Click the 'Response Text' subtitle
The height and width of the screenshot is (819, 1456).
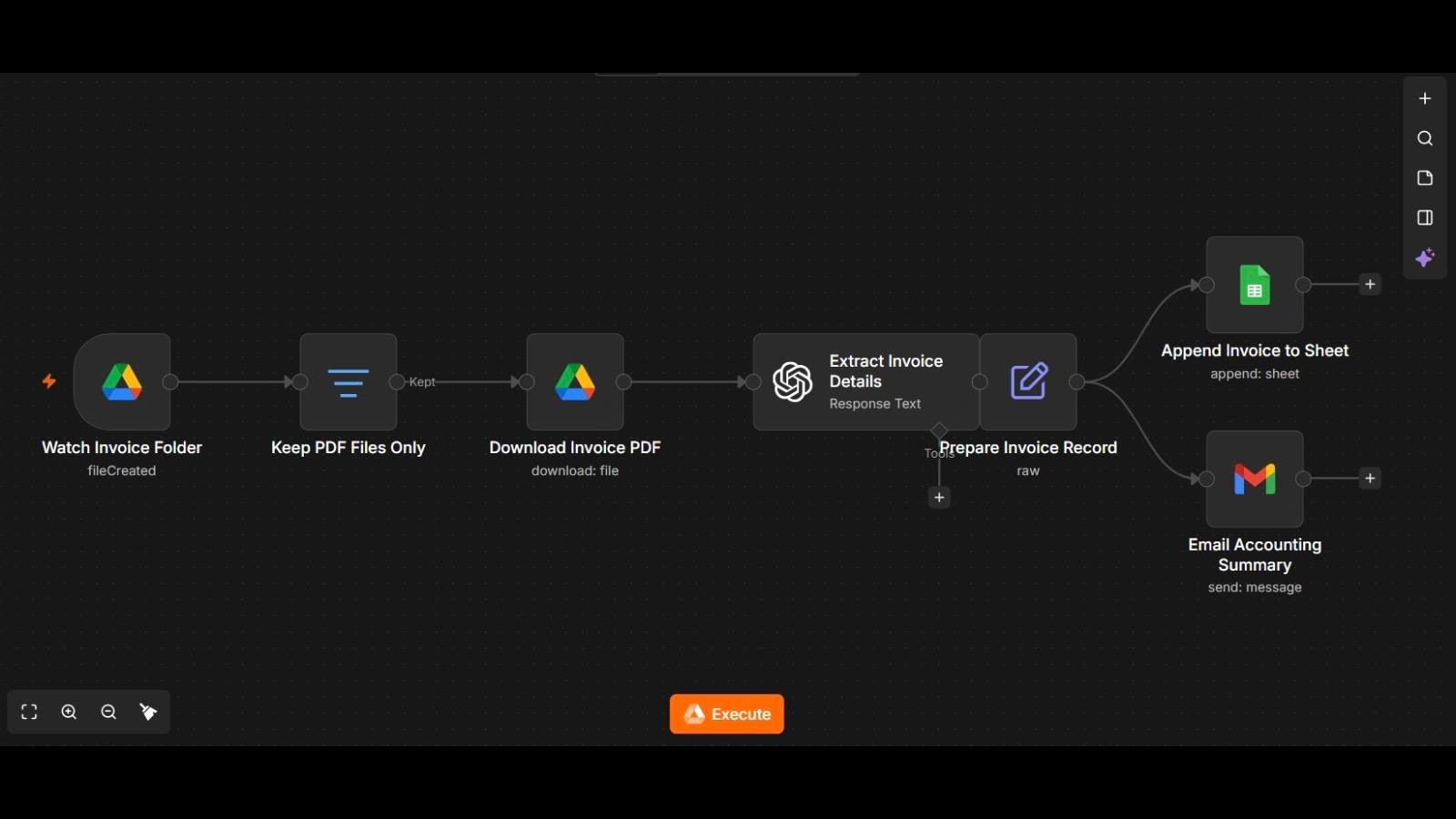coord(875,404)
